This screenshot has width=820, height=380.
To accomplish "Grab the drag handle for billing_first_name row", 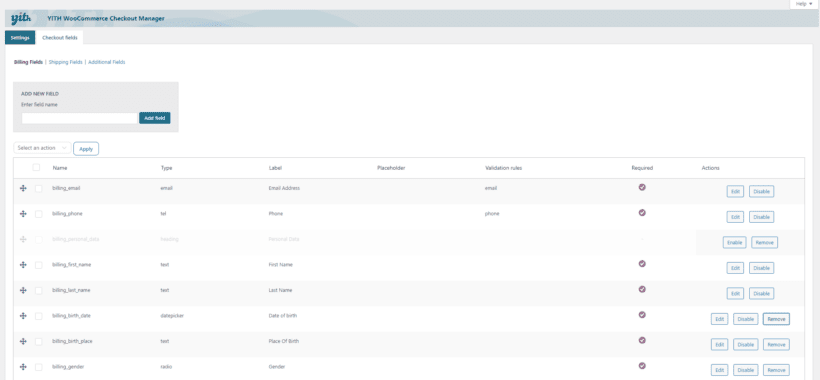I will pos(23,265).
